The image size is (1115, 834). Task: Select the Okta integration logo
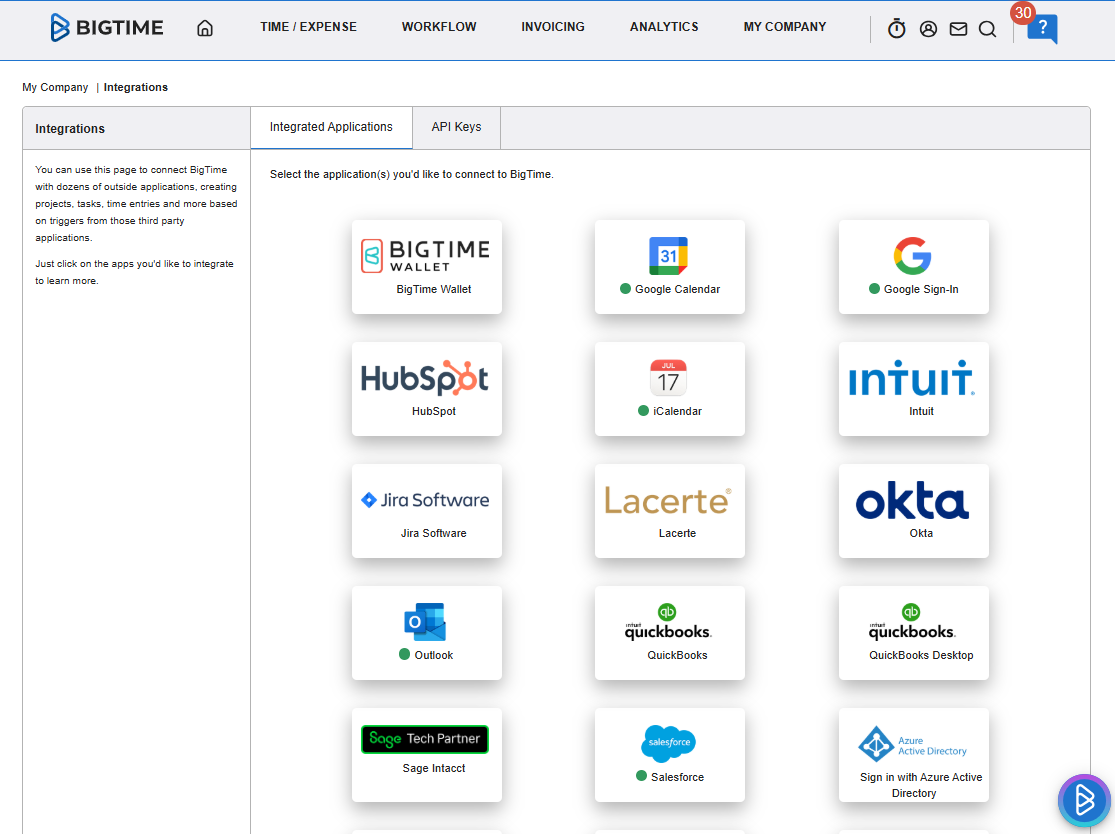coord(912,501)
